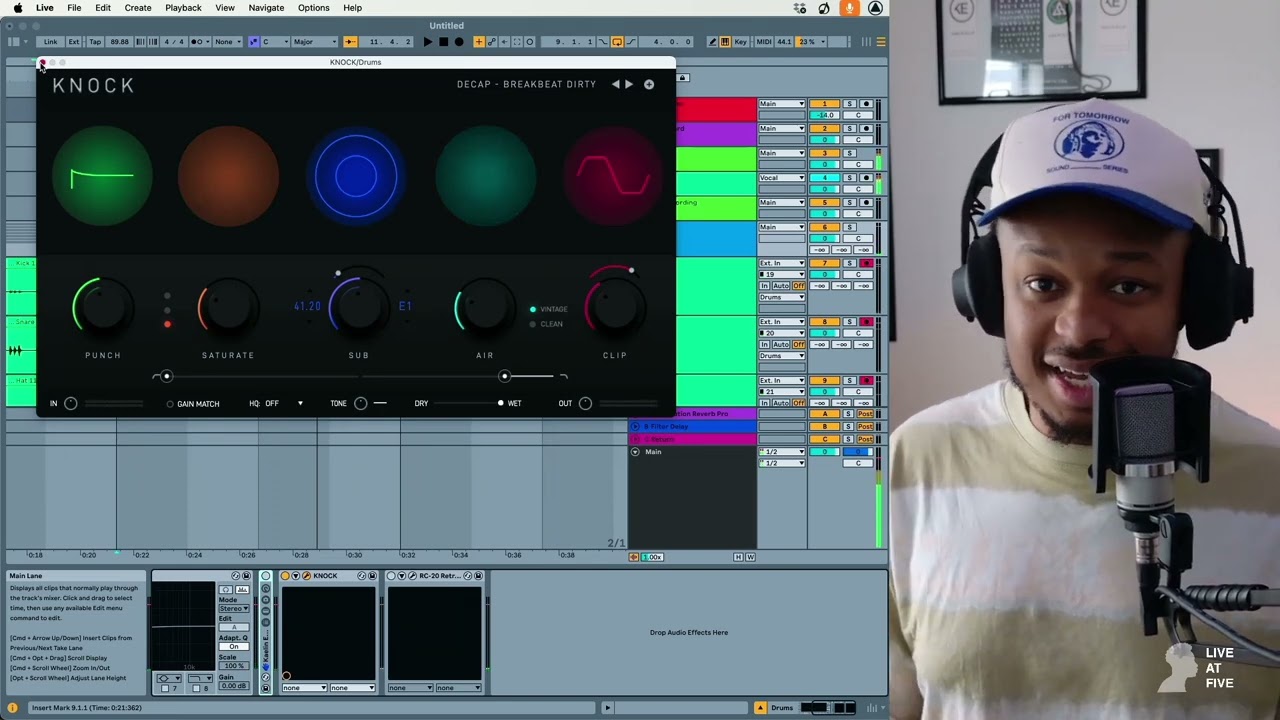Stop playback in Ableton transport
The height and width of the screenshot is (720, 1280).
coord(443,42)
